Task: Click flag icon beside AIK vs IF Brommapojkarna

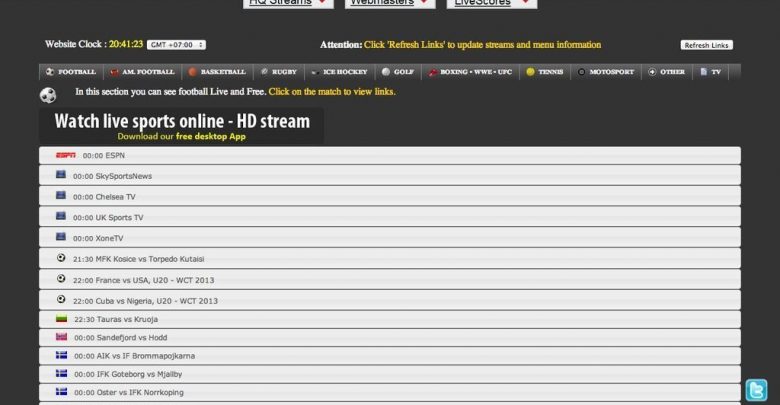Action: [x=61, y=355]
